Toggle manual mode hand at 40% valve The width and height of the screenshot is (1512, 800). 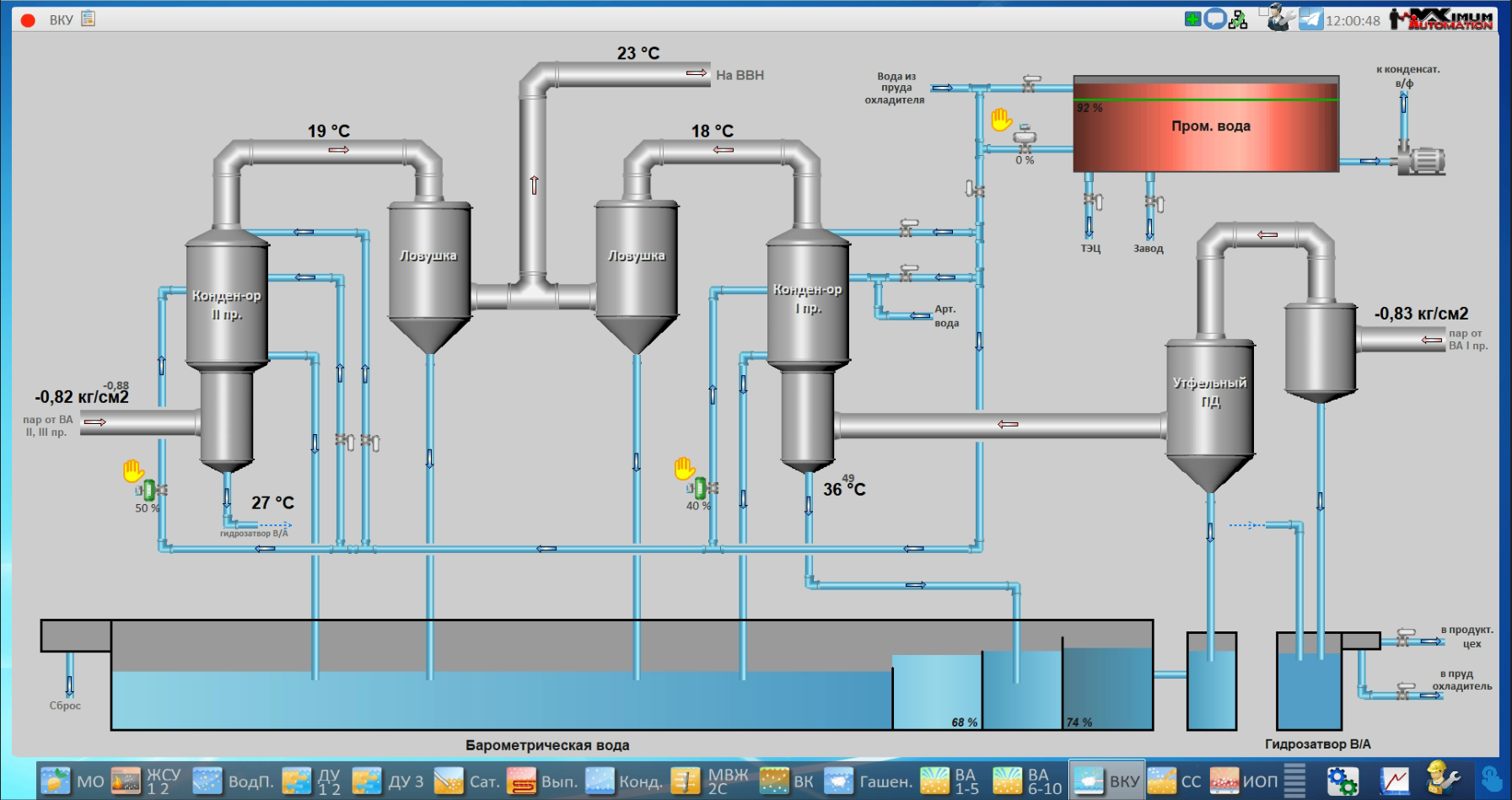pyautogui.click(x=684, y=468)
